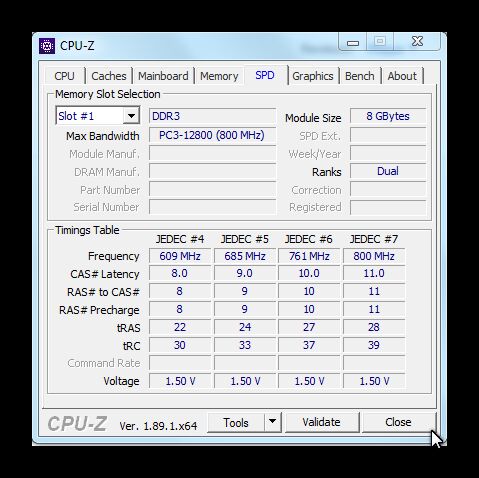Click the empty Serial Number field
The width and height of the screenshot is (479, 478).
tap(212, 207)
